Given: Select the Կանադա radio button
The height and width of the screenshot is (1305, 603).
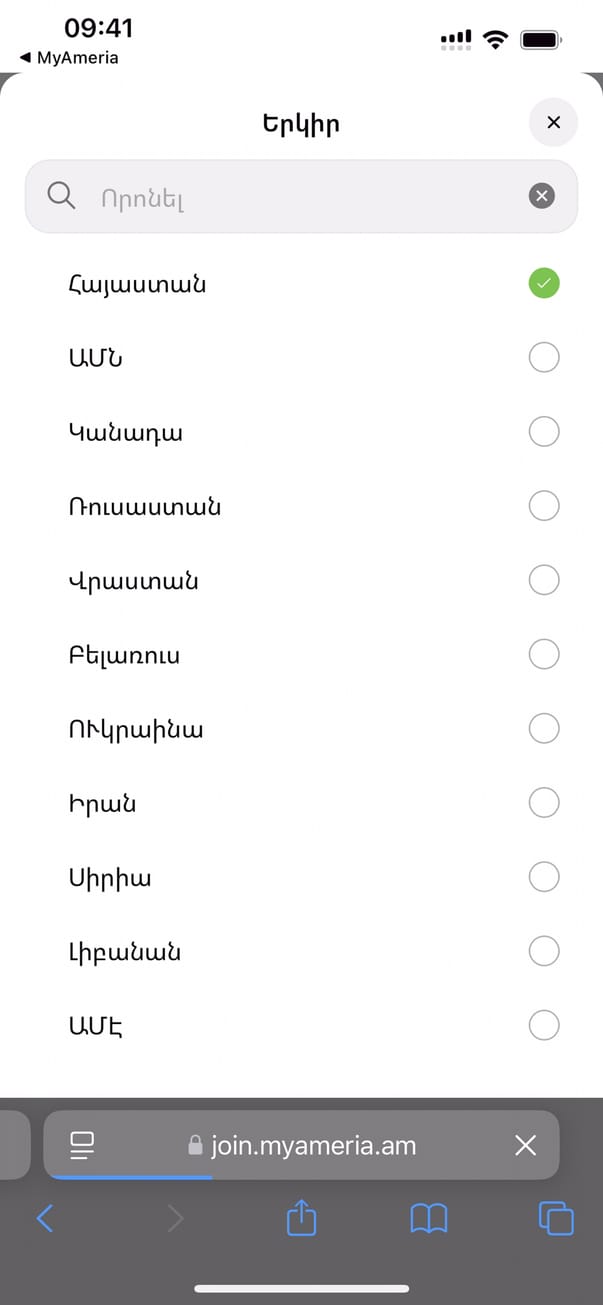Looking at the screenshot, I should click(544, 432).
